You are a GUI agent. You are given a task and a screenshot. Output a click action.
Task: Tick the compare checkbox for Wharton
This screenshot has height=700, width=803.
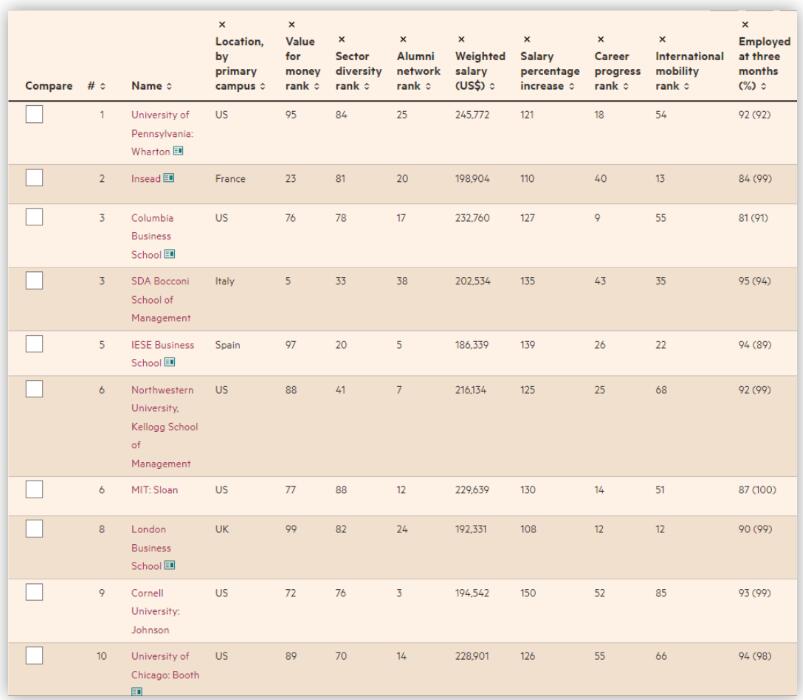[x=34, y=114]
